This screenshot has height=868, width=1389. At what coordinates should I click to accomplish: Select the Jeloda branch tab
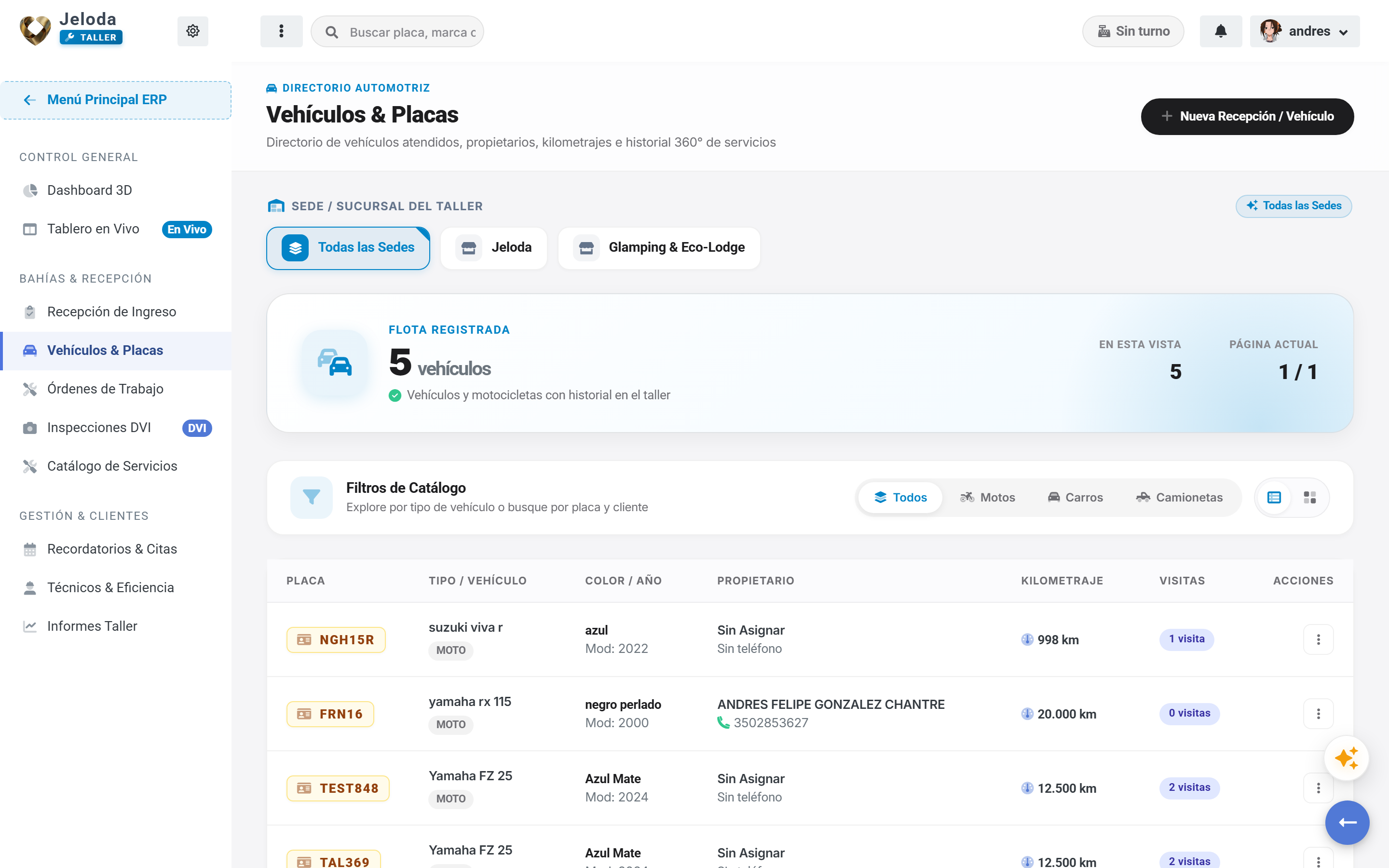point(493,248)
